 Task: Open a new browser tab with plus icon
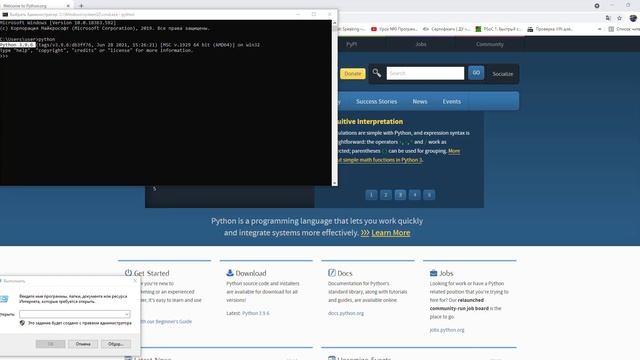click(81, 6)
